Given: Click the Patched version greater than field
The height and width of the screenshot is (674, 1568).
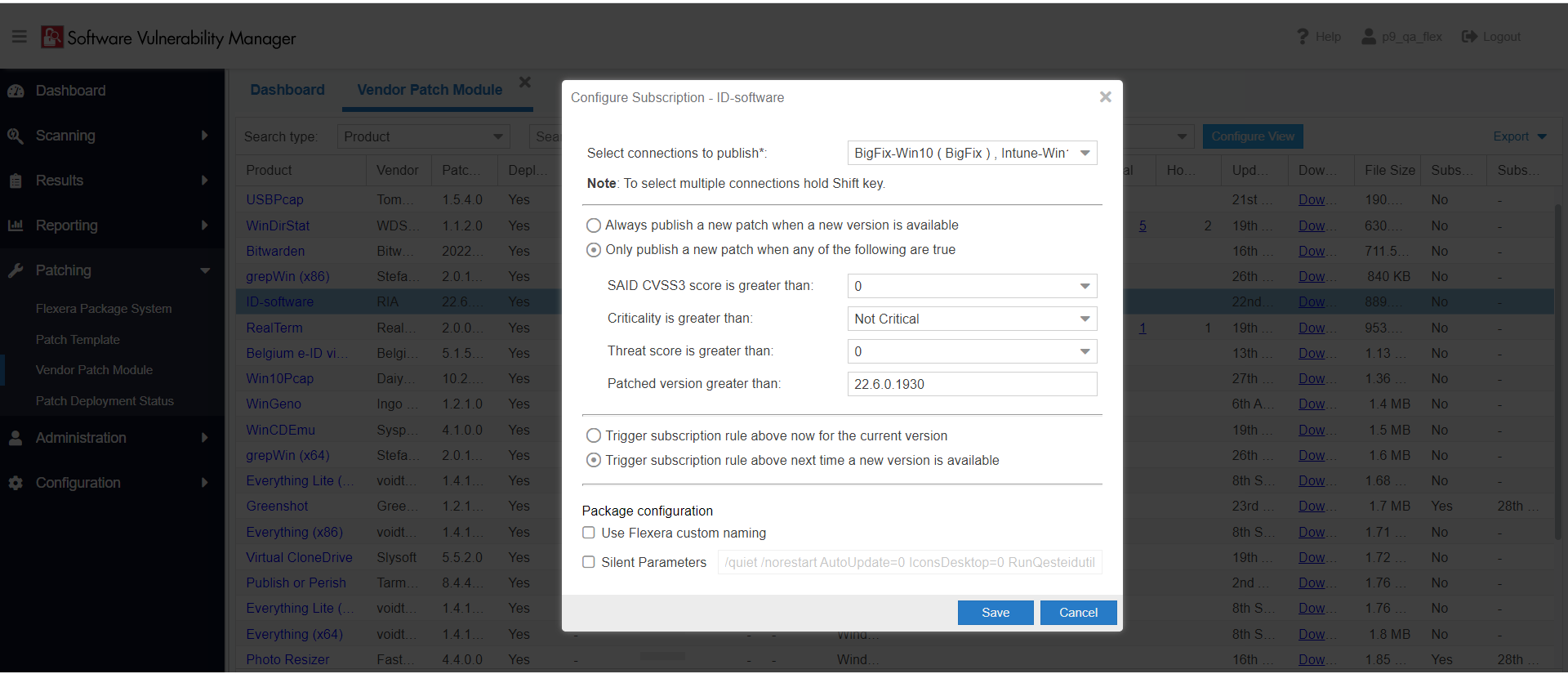Looking at the screenshot, I should pyautogui.click(x=971, y=384).
